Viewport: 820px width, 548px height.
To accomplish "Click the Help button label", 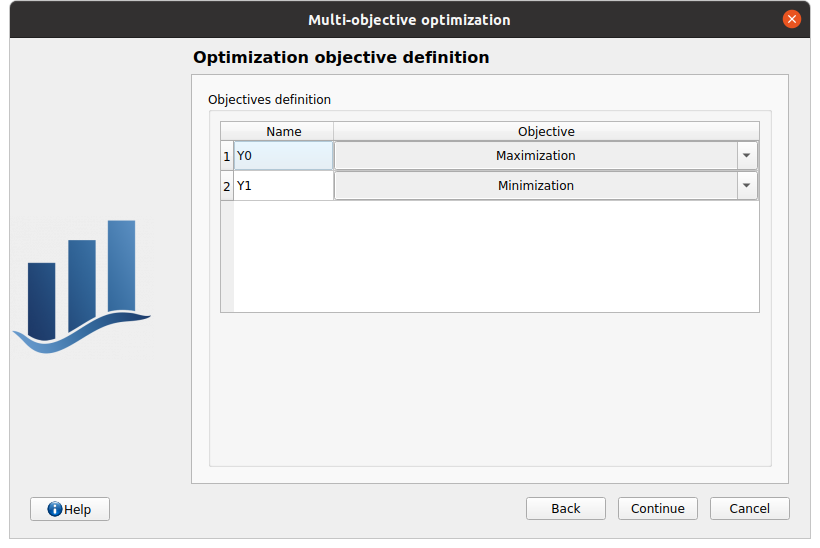I will click(x=78, y=509).
